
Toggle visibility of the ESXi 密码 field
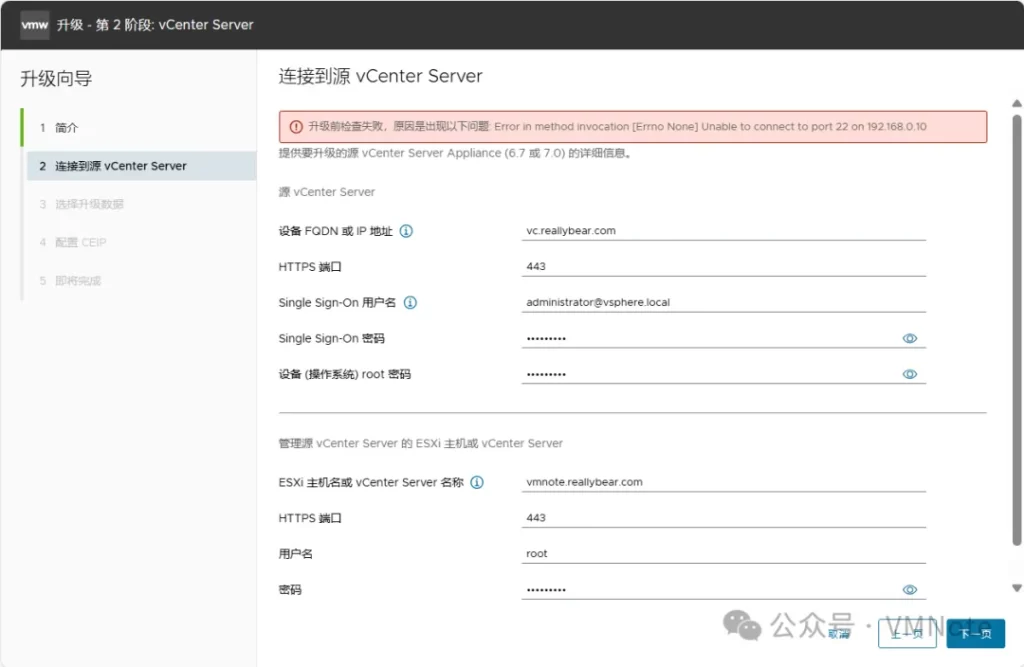[909, 590]
